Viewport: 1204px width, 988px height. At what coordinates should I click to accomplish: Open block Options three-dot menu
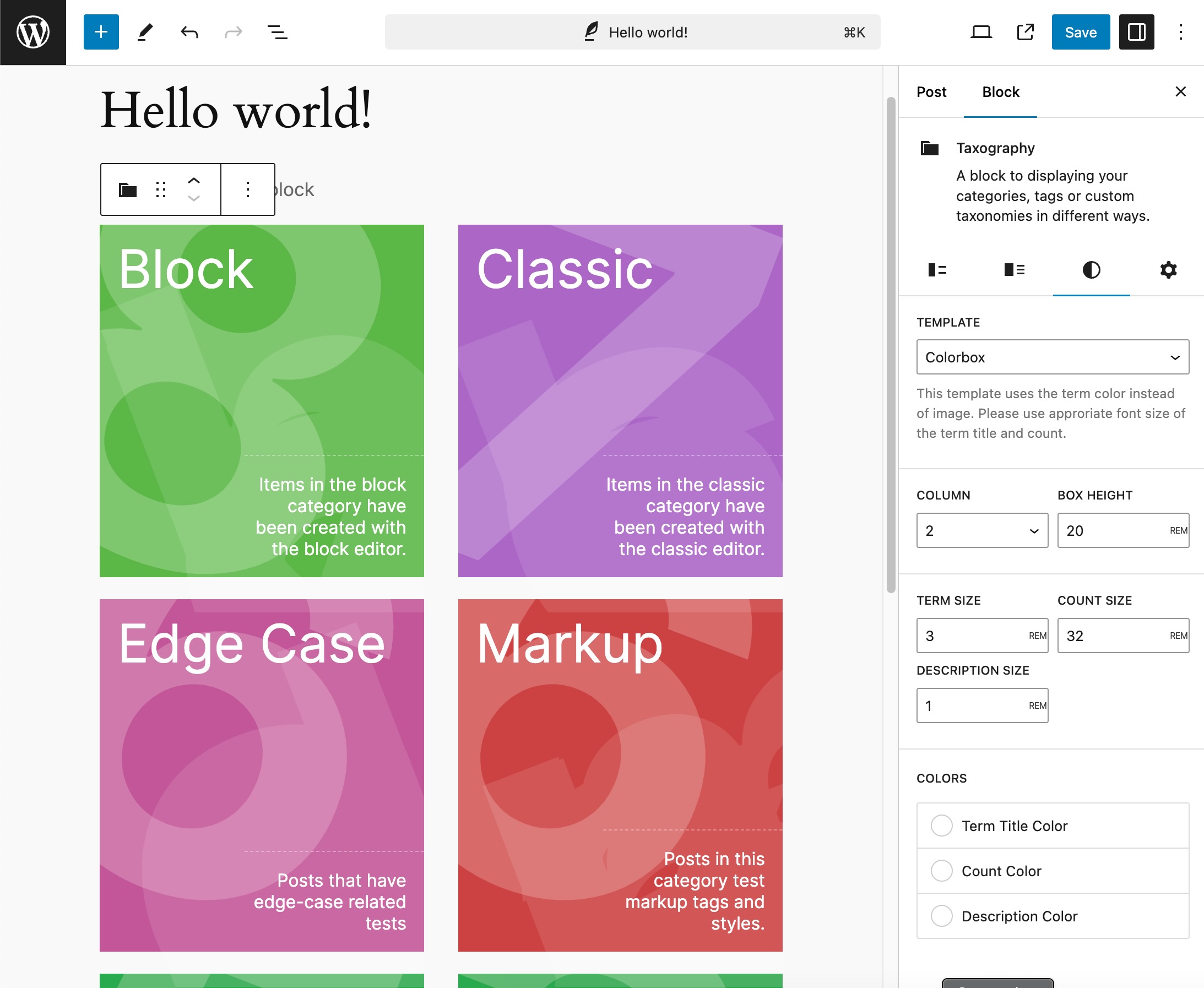[248, 189]
